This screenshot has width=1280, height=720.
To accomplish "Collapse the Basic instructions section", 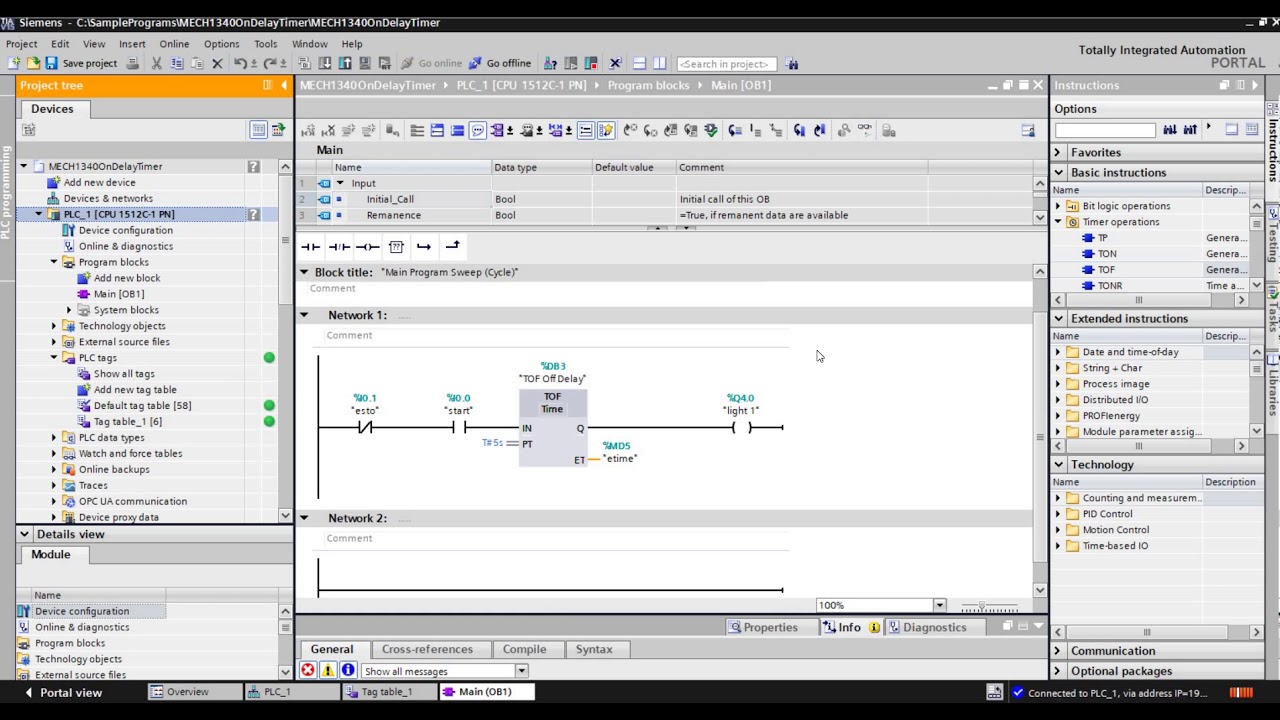I will coord(1058,172).
